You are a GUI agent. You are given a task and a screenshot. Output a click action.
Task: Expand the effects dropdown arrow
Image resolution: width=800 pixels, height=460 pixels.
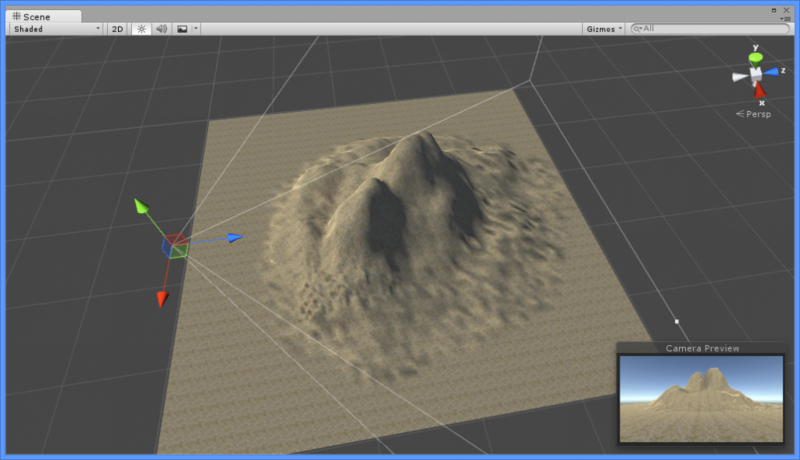point(196,29)
